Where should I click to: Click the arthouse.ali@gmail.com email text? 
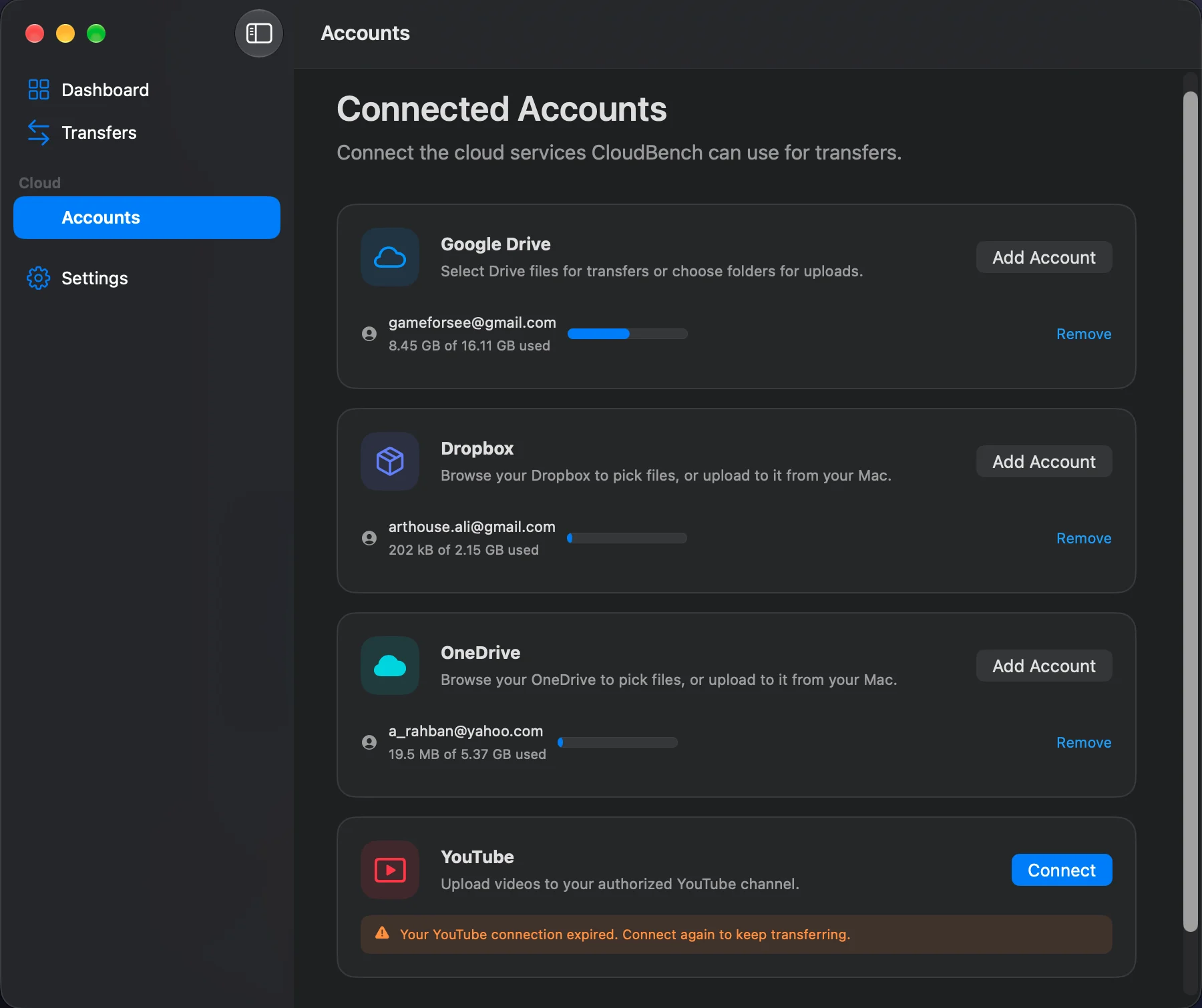[472, 527]
